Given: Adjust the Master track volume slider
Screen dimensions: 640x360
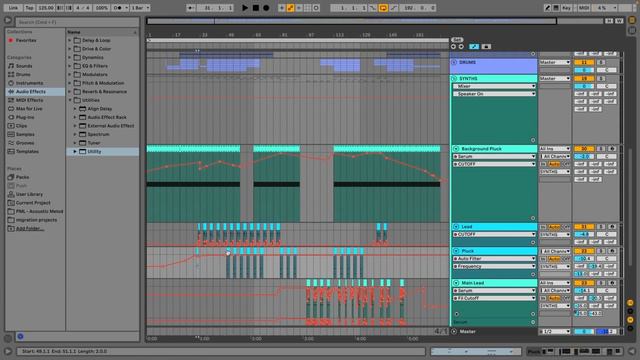Looking at the screenshot, I should point(584,331).
